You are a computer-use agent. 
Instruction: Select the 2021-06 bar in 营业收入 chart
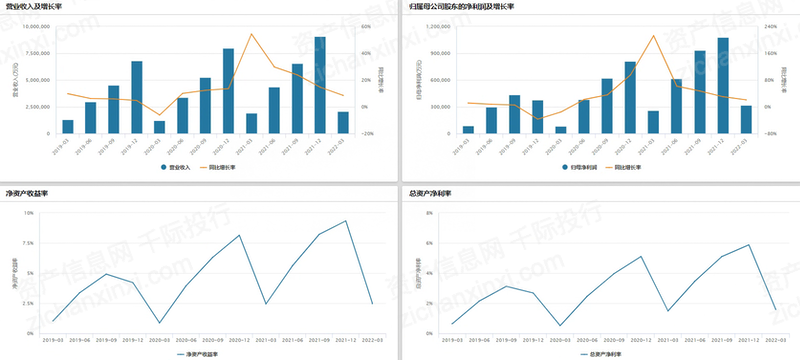pos(274,111)
